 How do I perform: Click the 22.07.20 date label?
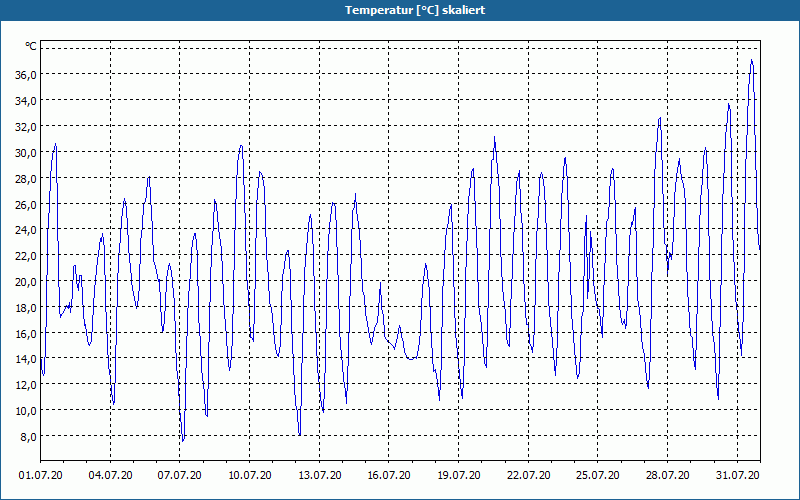(529, 475)
